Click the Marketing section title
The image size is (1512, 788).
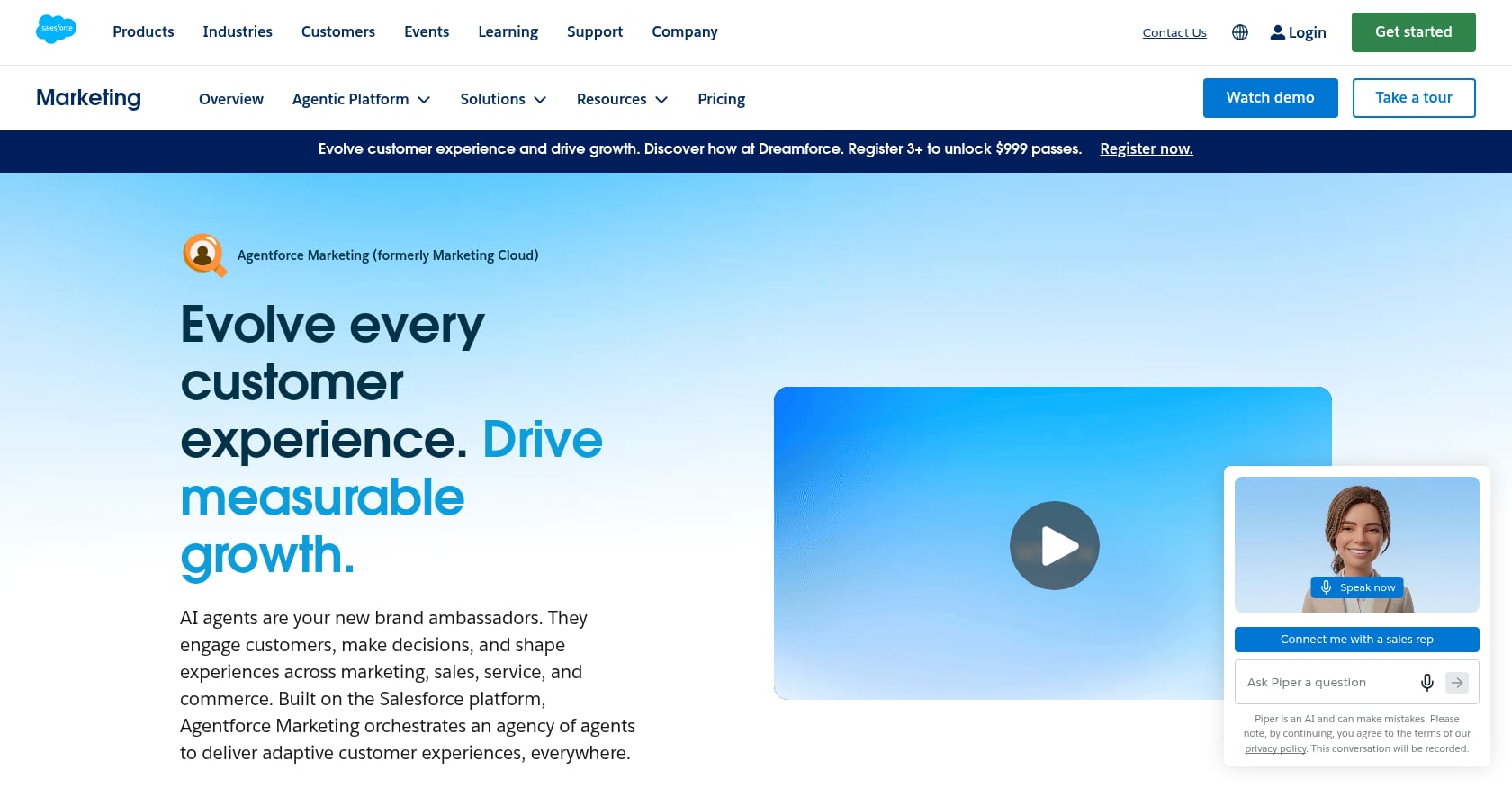pyautogui.click(x=88, y=98)
